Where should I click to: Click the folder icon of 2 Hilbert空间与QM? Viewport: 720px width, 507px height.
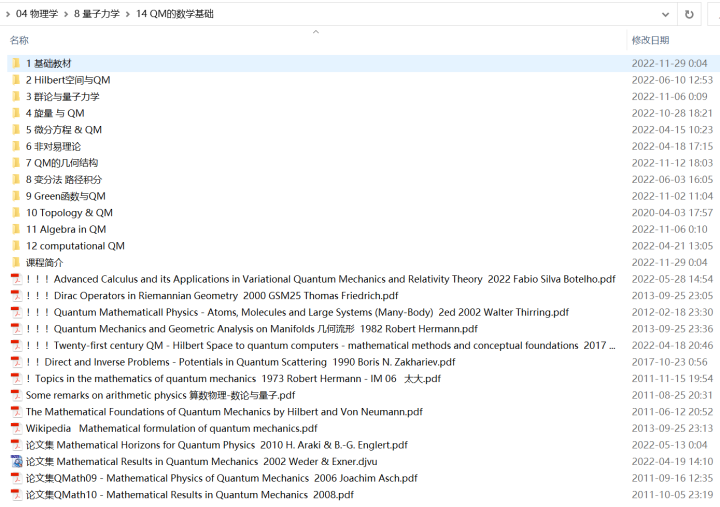point(16,80)
